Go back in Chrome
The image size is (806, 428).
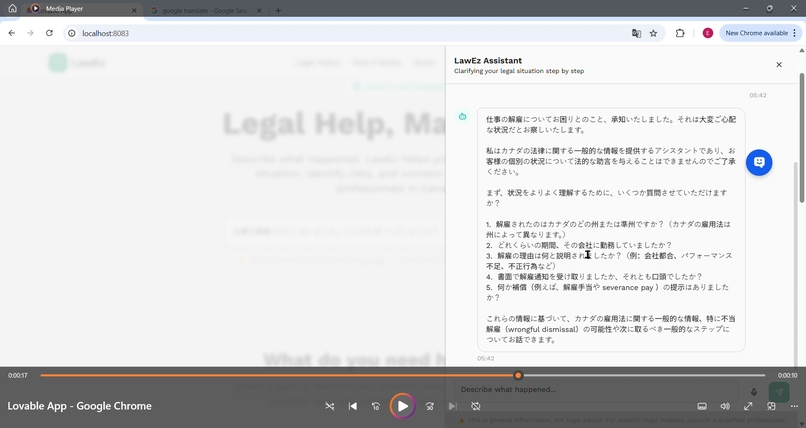tap(11, 33)
